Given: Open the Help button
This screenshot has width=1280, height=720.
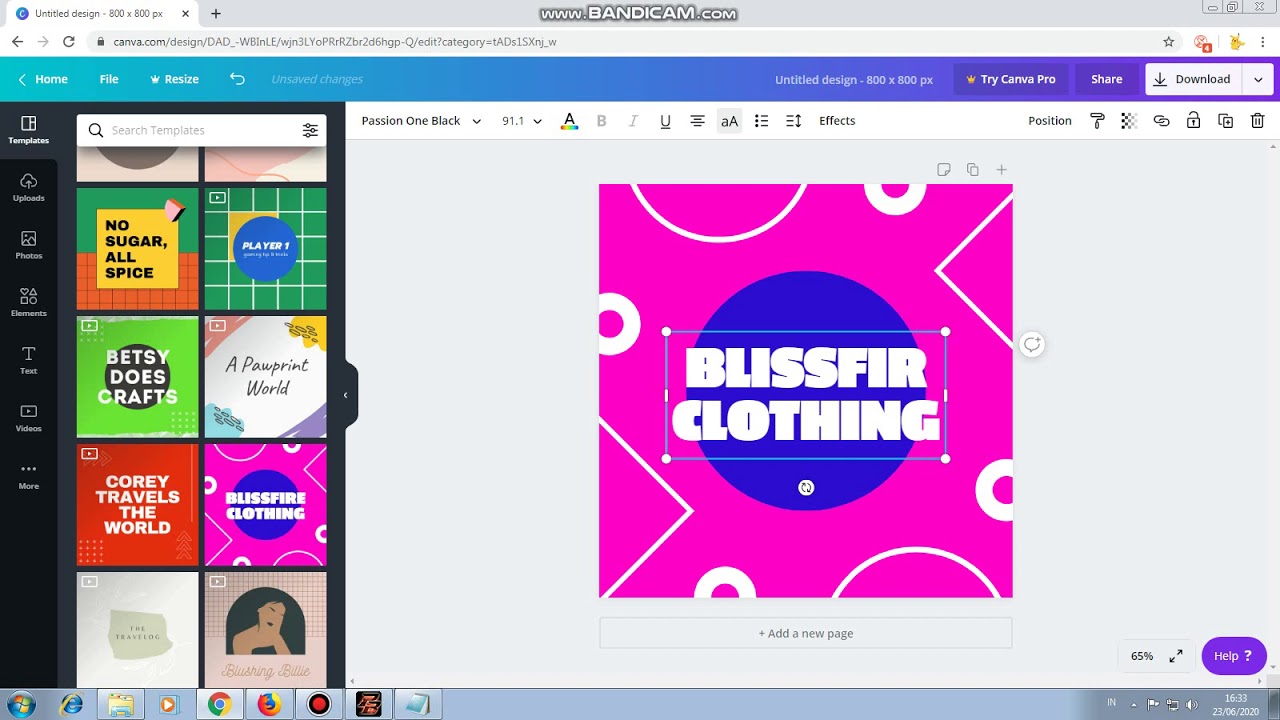Looking at the screenshot, I should point(1233,656).
